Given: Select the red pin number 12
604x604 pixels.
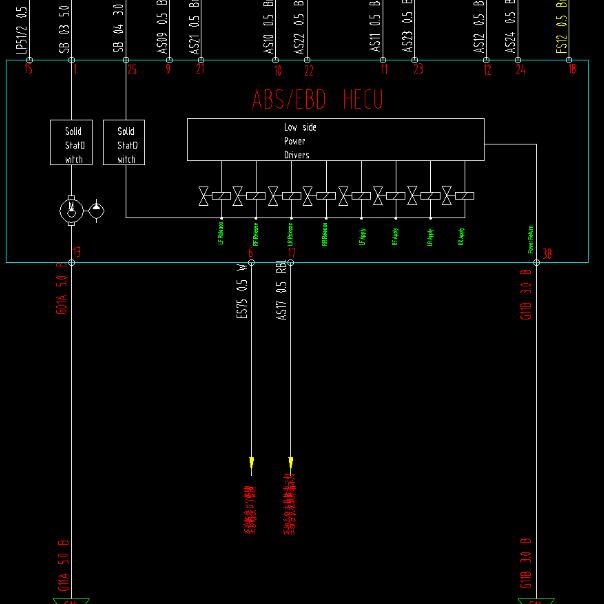Looking at the screenshot, I should click(x=488, y=70).
